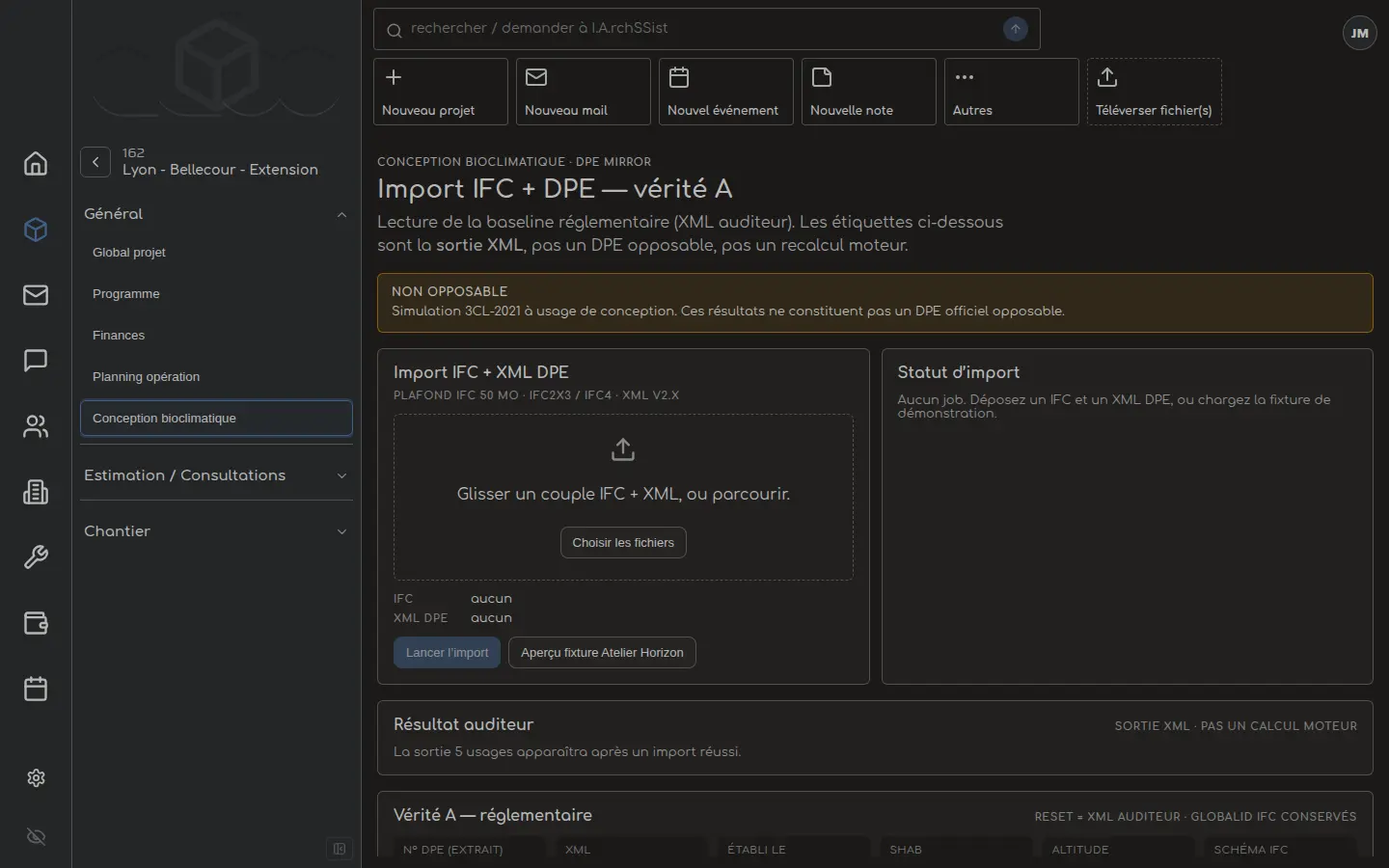Open Planning opération menu item
Screen dimensions: 1389x868
[216, 377]
